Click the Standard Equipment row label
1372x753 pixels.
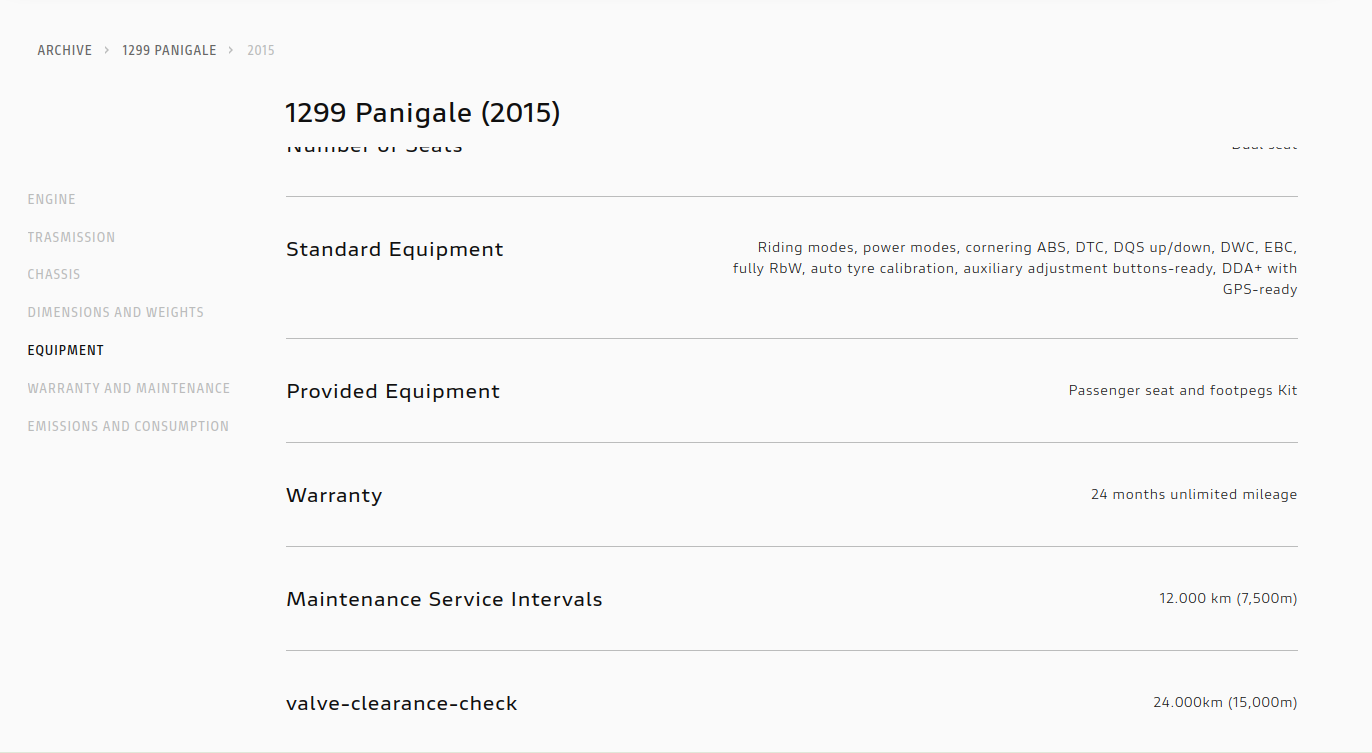click(x=394, y=249)
